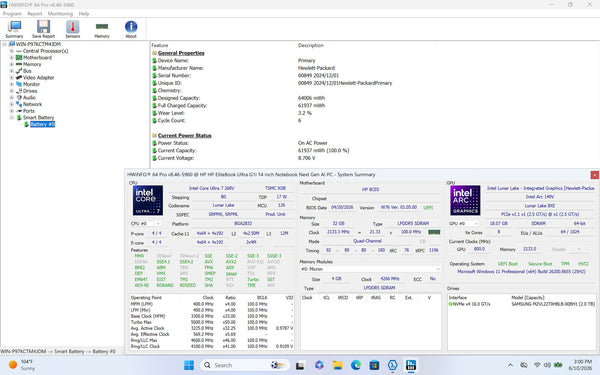
Task: Click the SAMSUNG MZVL22T0HBLB drive entry
Action: tap(522, 304)
